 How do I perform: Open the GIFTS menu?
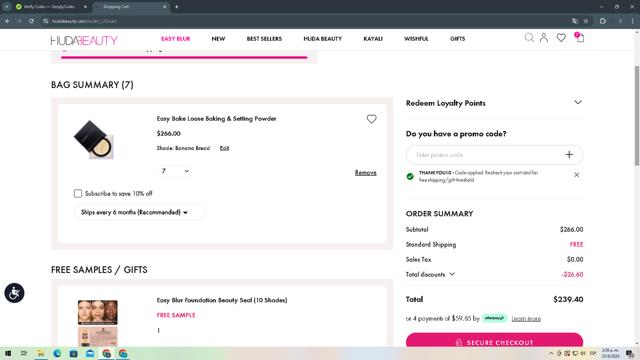click(x=458, y=39)
